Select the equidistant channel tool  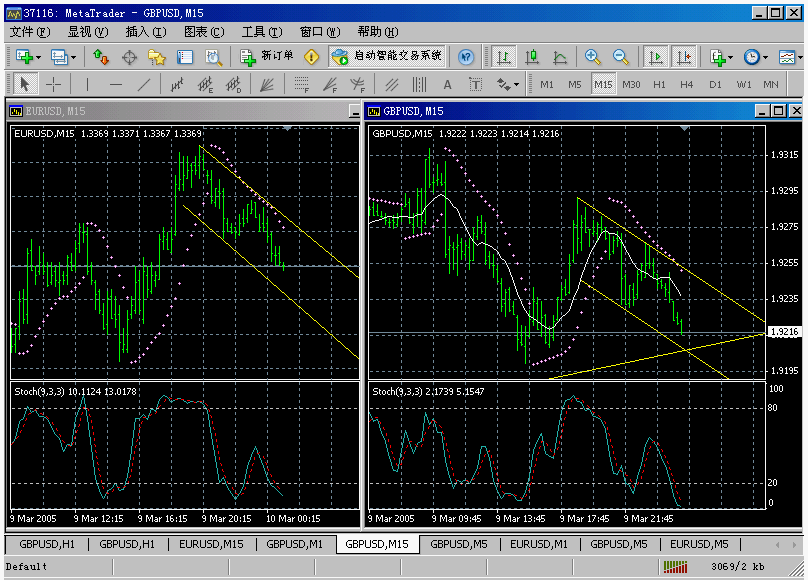pos(177,84)
